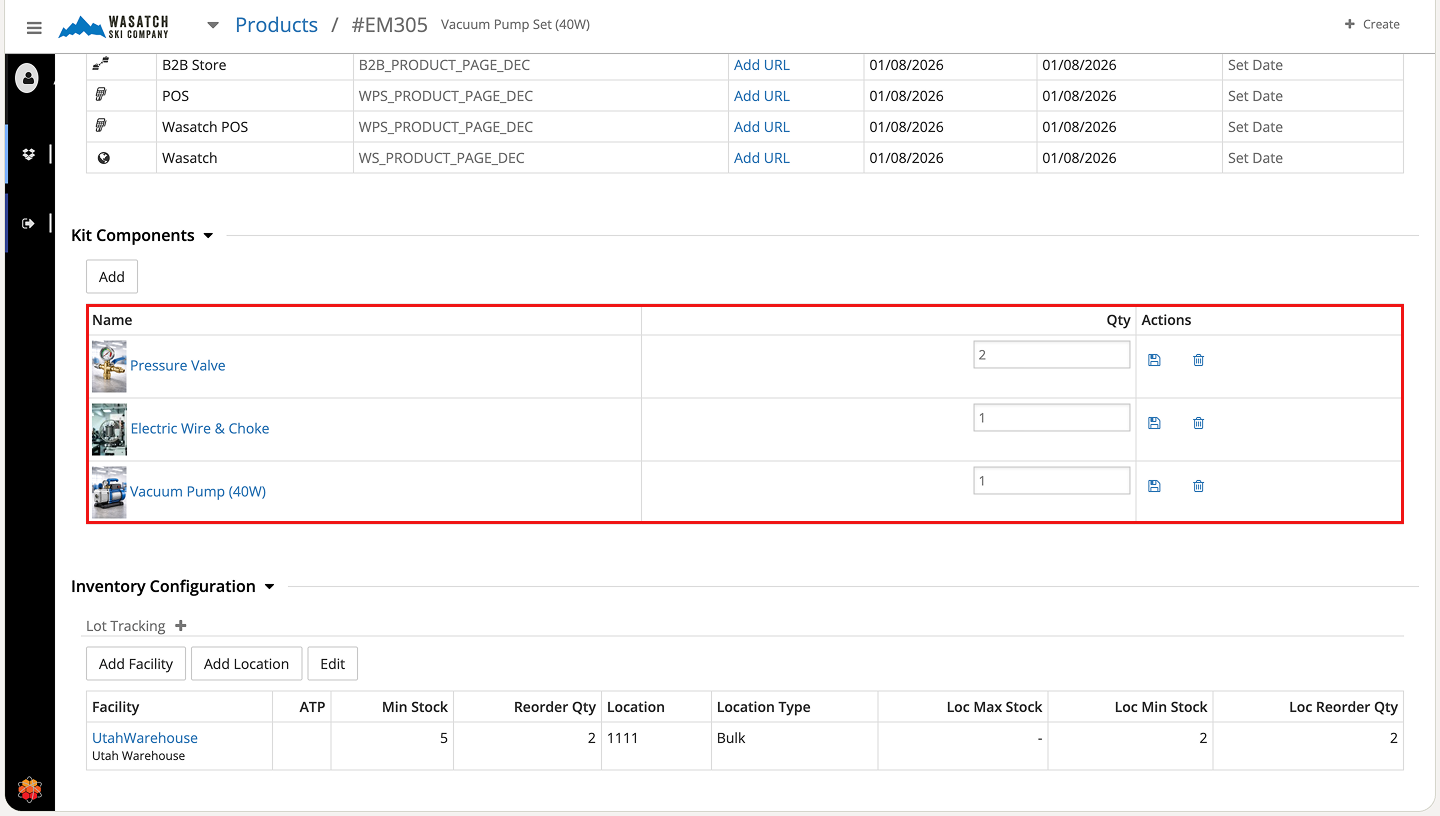The width and height of the screenshot is (1440, 816).
Task: Delete Vacuum Pump (40W) from kit
Action: tap(1198, 486)
